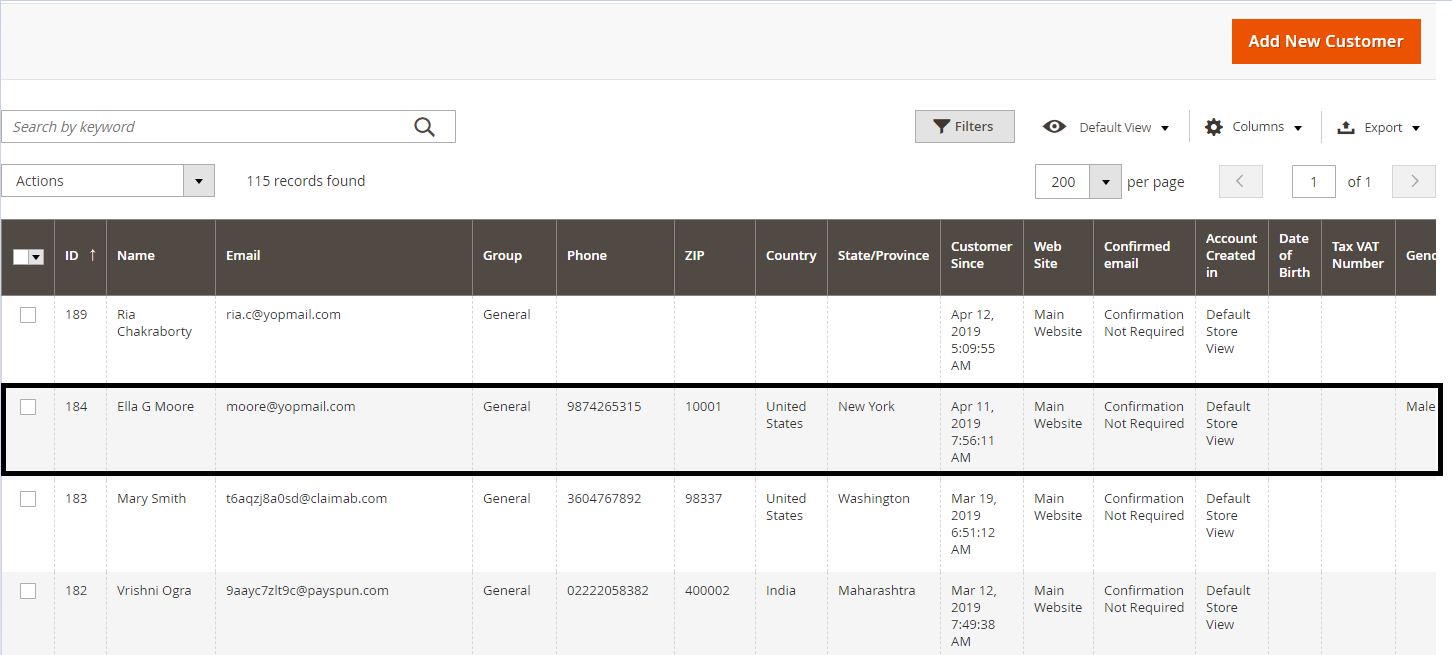1452x655 pixels.
Task: Click the page number input field
Action: 1313,181
